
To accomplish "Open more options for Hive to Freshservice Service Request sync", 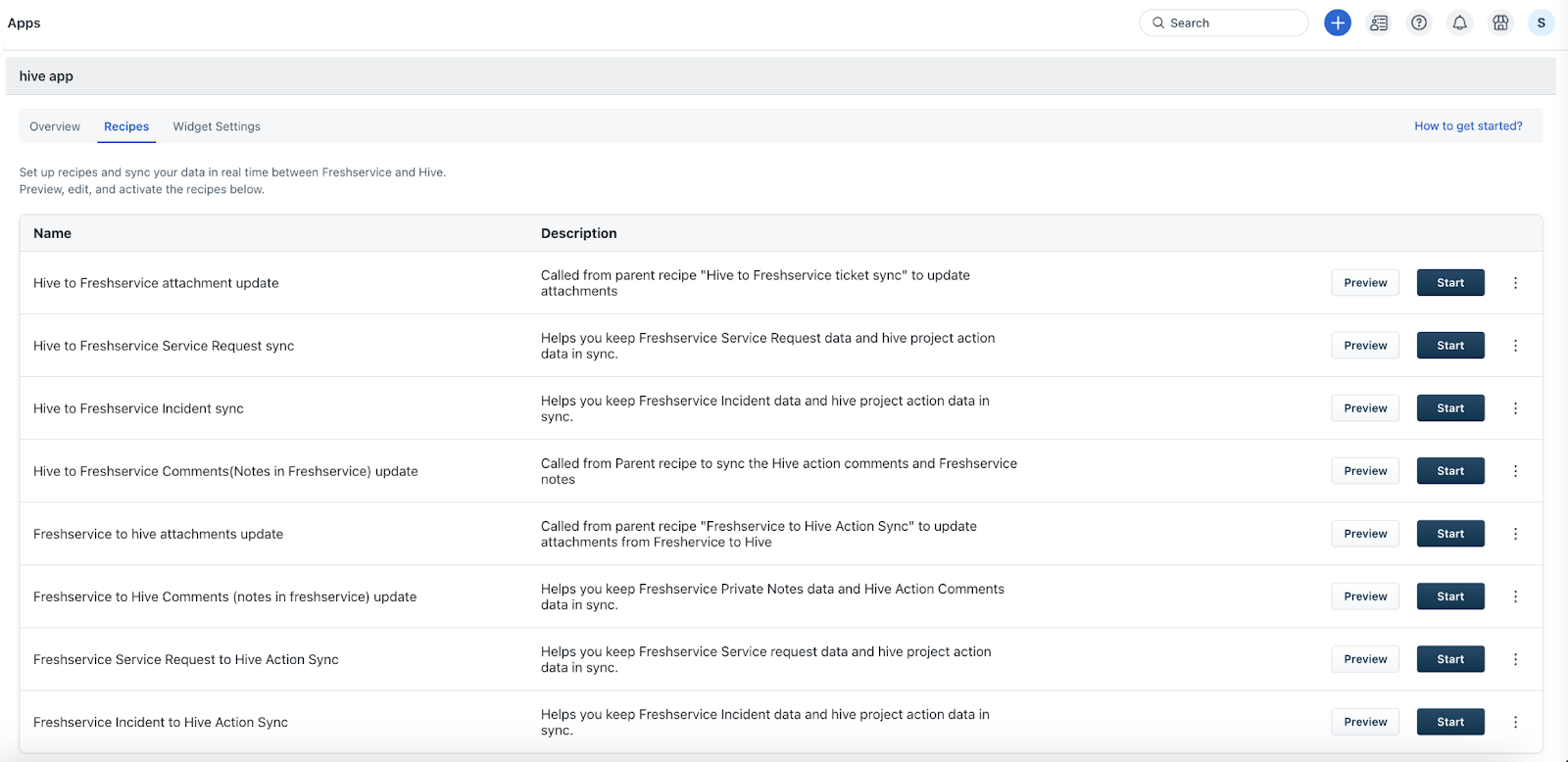I will [x=1515, y=346].
